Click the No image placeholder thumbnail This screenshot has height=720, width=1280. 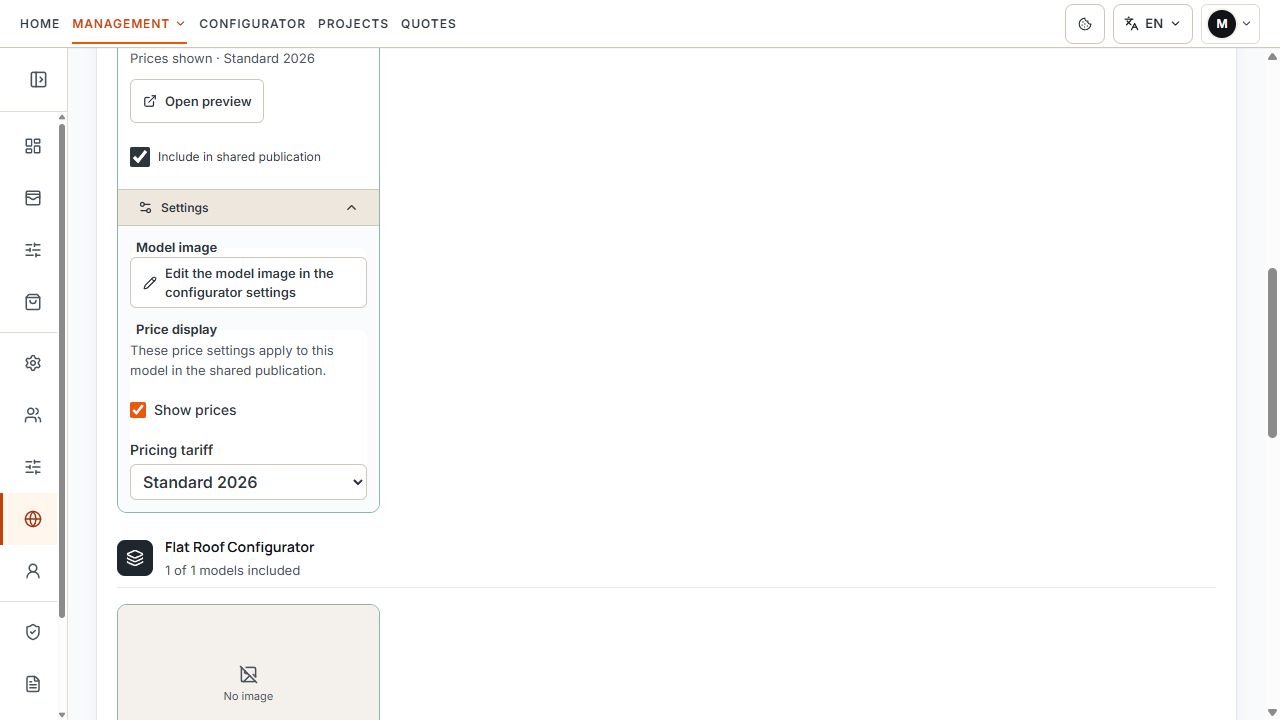coord(248,662)
